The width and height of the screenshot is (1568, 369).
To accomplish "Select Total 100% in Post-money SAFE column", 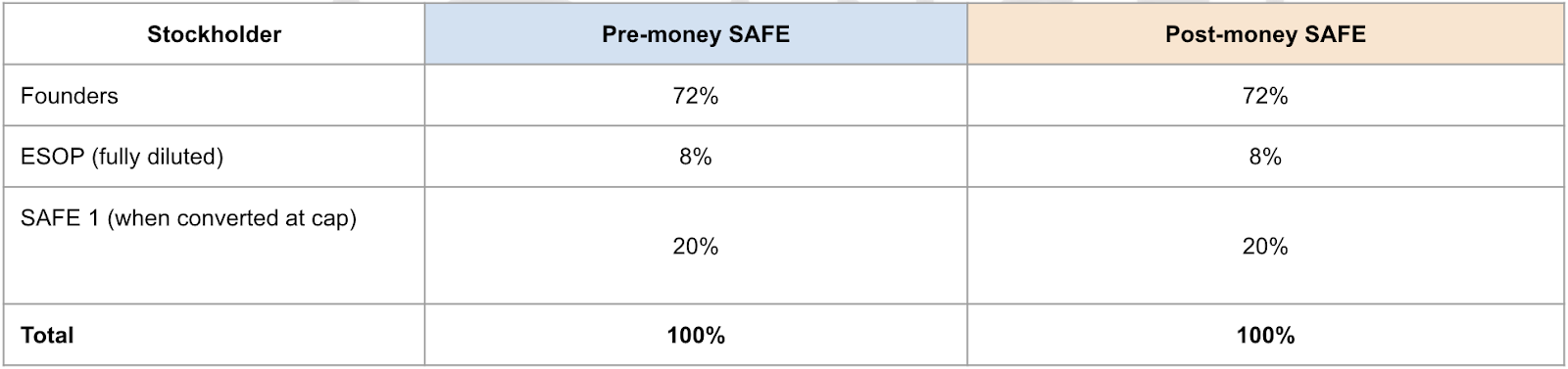I will coord(1265,335).
